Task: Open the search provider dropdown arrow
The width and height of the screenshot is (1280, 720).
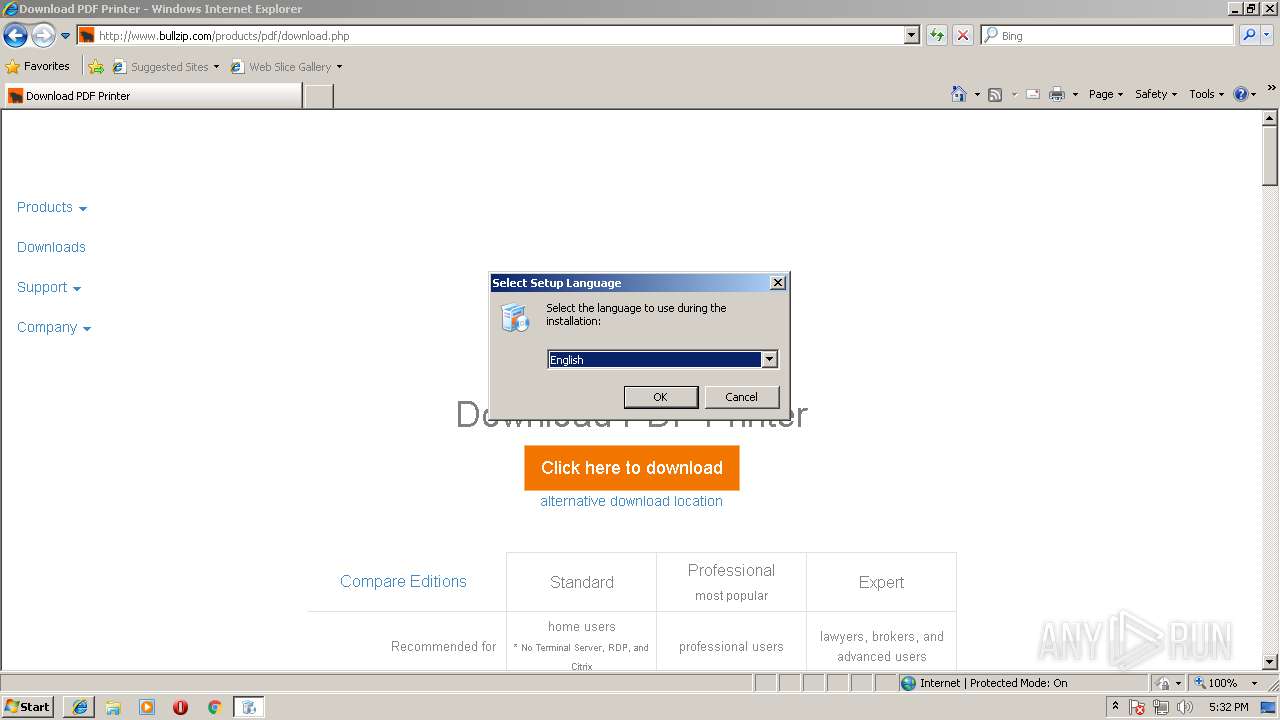Action: pyautogui.click(x=1266, y=35)
